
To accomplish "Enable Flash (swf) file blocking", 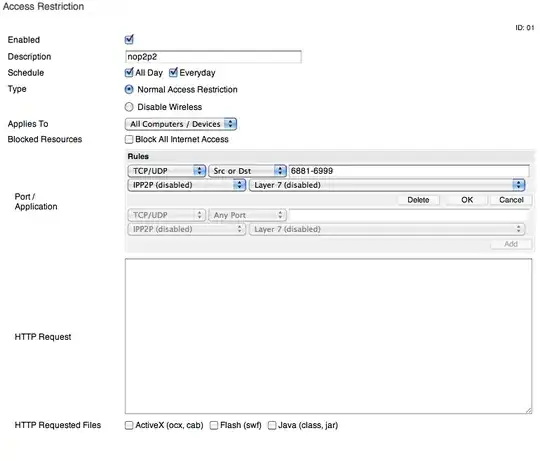I will (214, 425).
